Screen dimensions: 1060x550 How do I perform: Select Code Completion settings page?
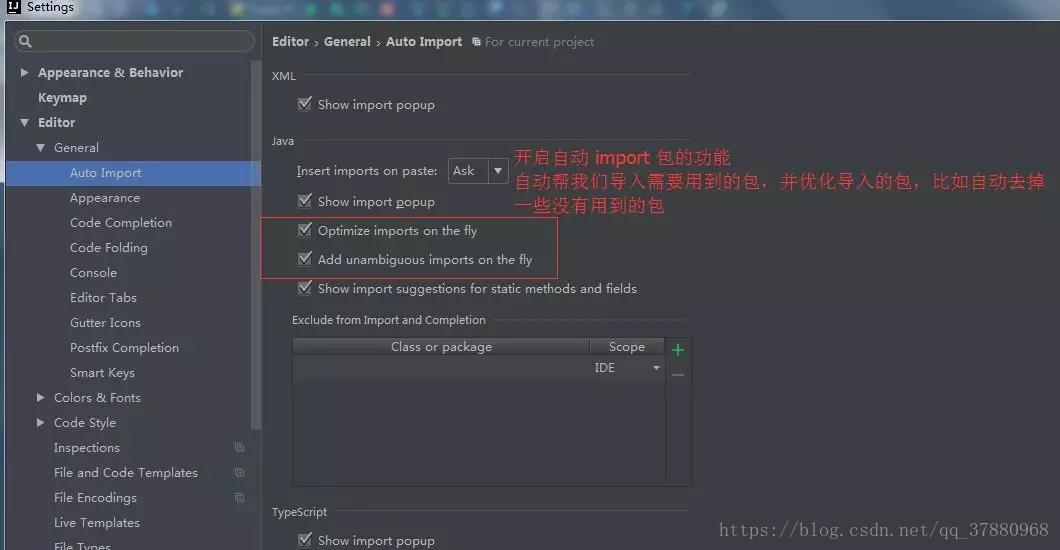pos(121,222)
